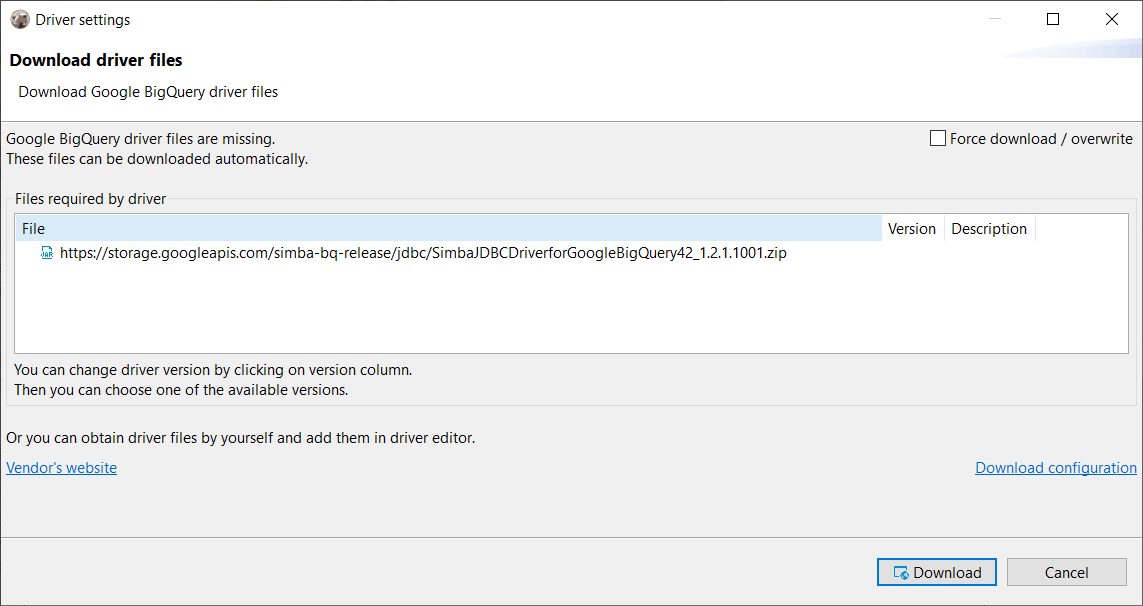1143x606 pixels.
Task: Click the Description cell of the driver row
Action: click(988, 253)
